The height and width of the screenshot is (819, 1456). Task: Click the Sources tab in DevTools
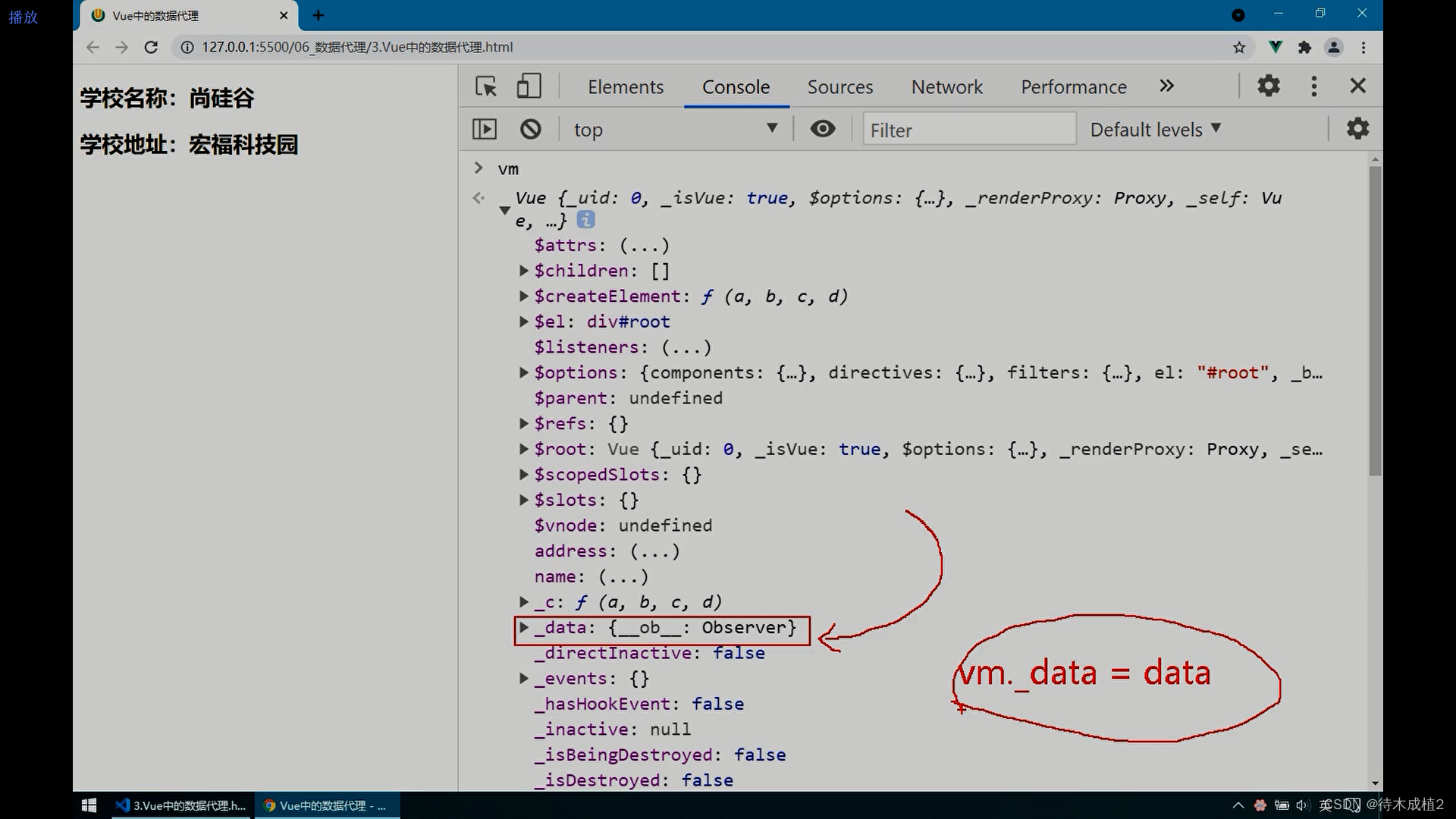click(x=840, y=86)
